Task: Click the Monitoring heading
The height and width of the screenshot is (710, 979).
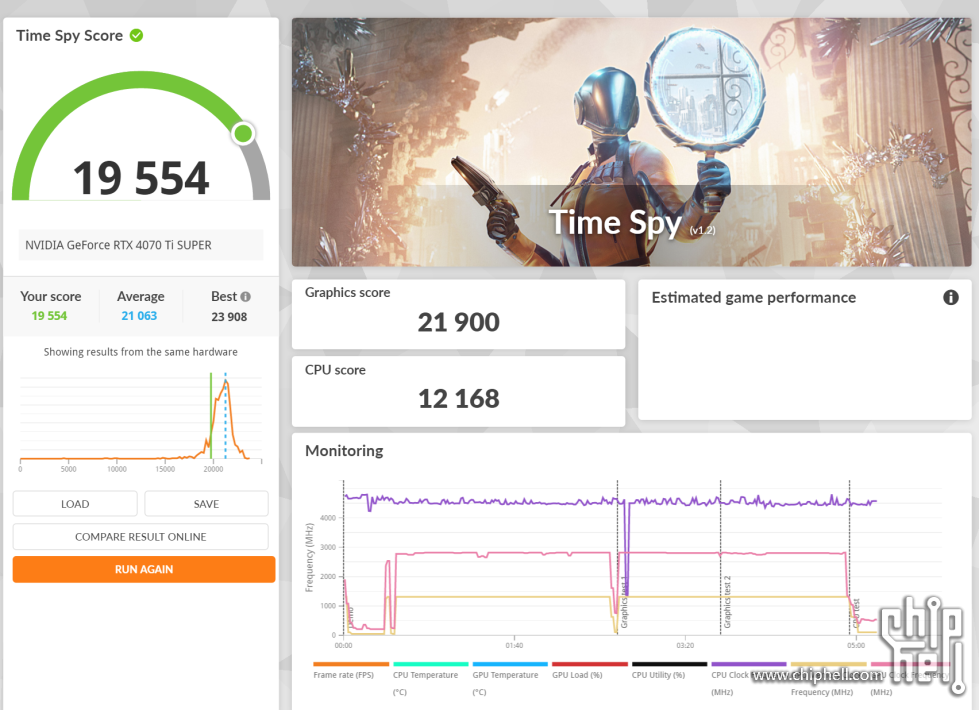Action: 344,450
